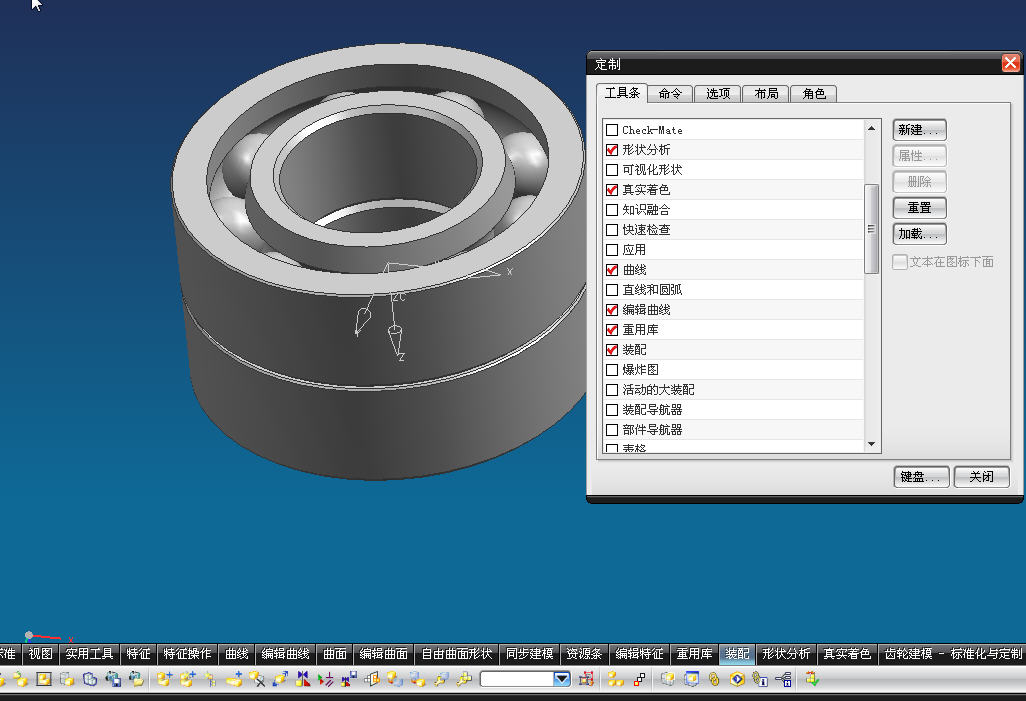Click the 新建... button
1026x701 pixels.
click(x=919, y=130)
